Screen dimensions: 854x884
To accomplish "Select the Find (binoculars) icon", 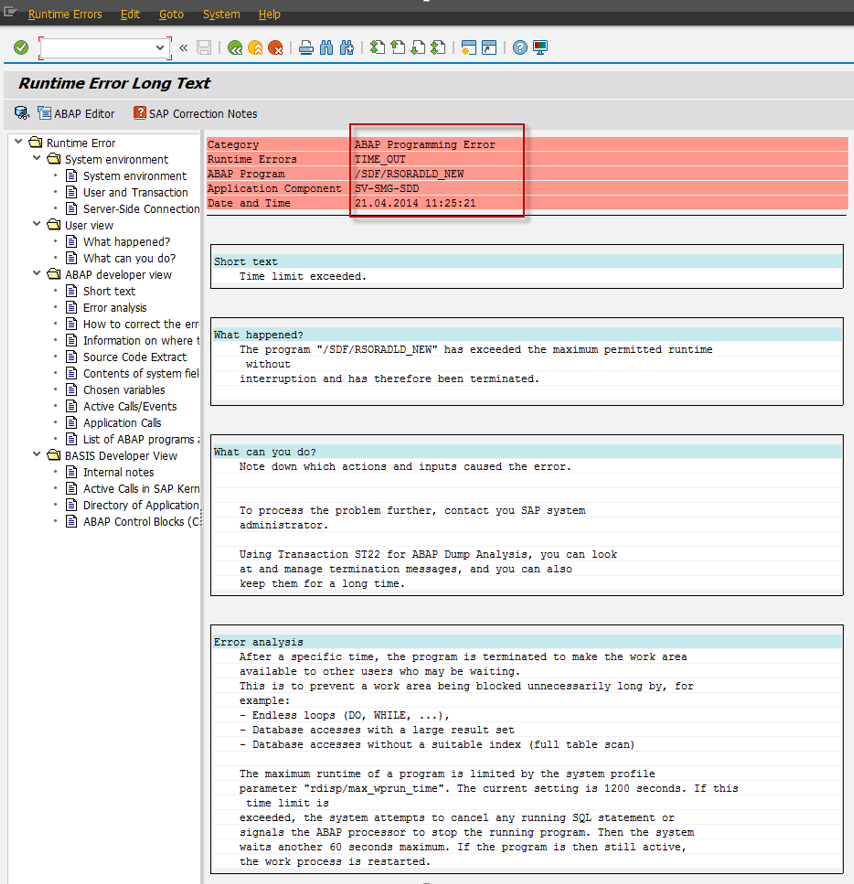I will pyautogui.click(x=326, y=47).
